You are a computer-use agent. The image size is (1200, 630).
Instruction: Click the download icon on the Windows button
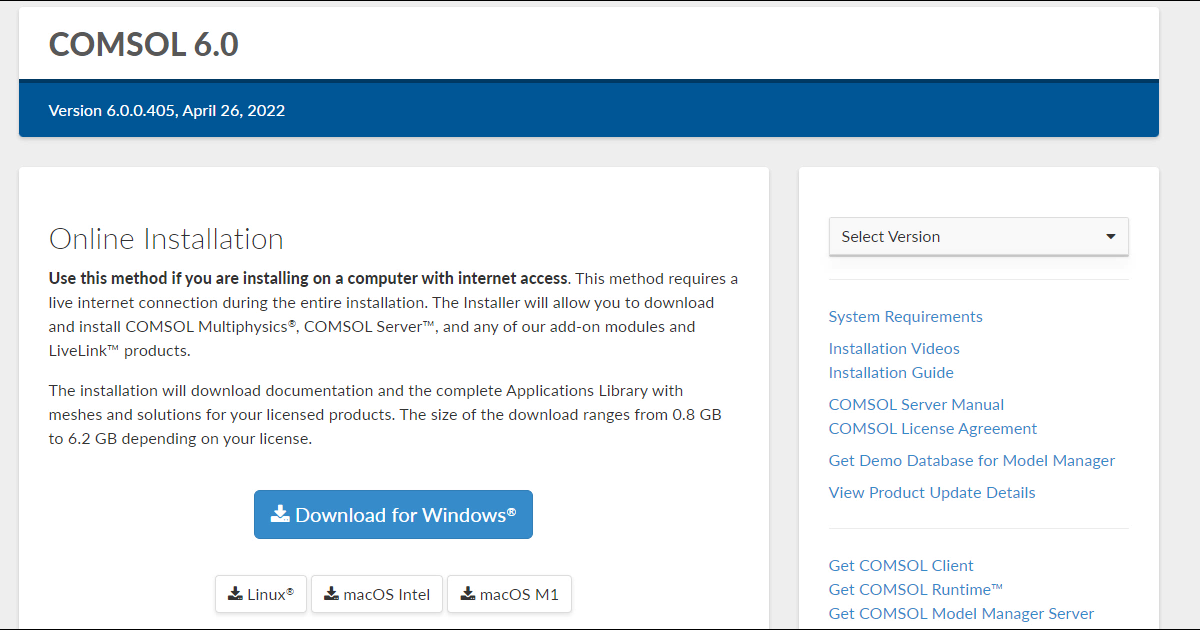[280, 515]
